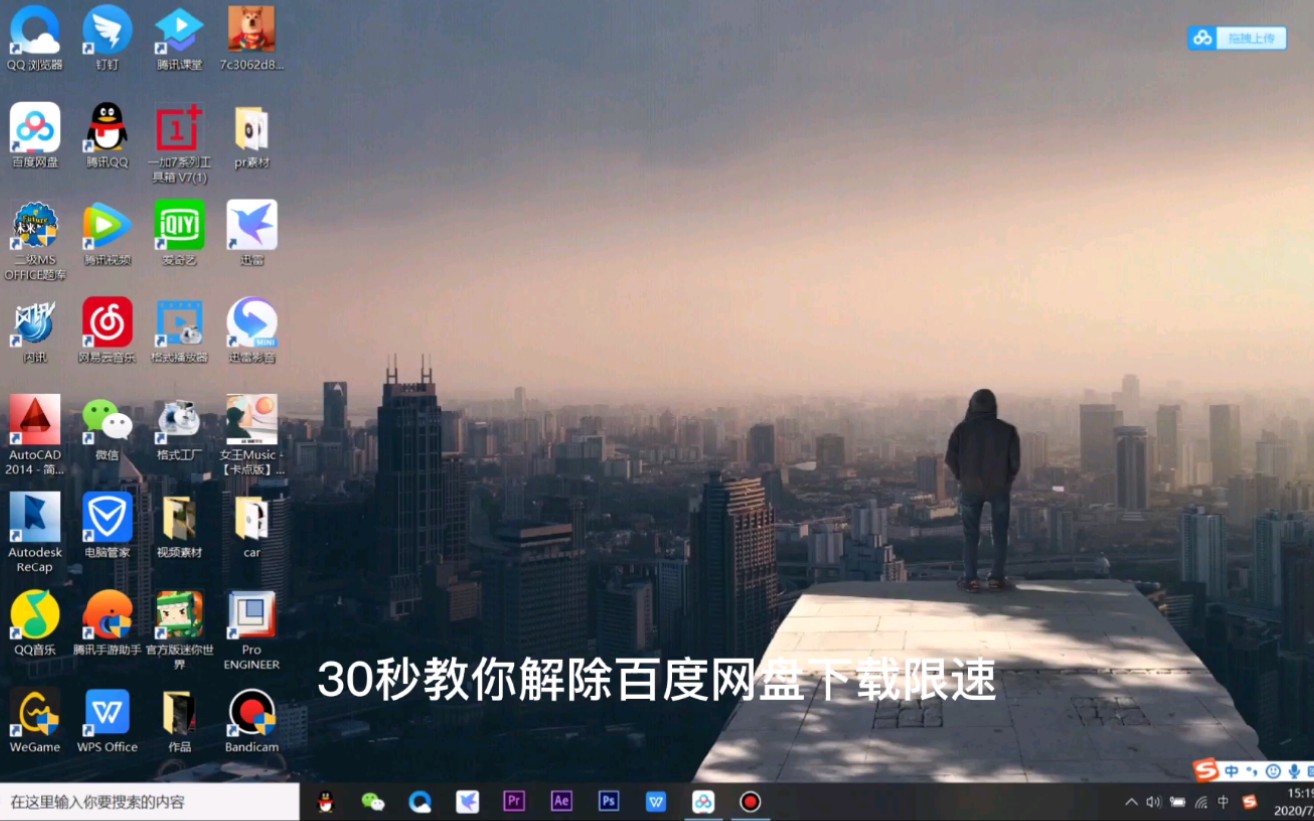Screen dimensions: 1314x821
Task: Open QQ penguin in the taskbar
Action: click(325, 802)
